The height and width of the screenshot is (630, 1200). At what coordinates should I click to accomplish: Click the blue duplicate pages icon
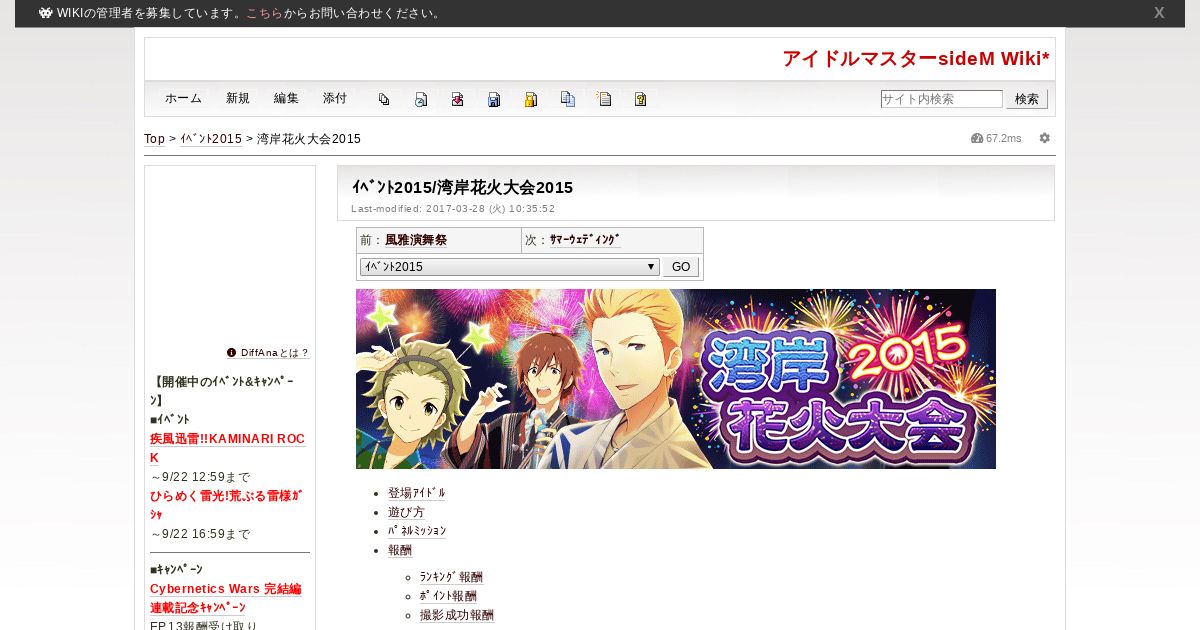click(568, 99)
